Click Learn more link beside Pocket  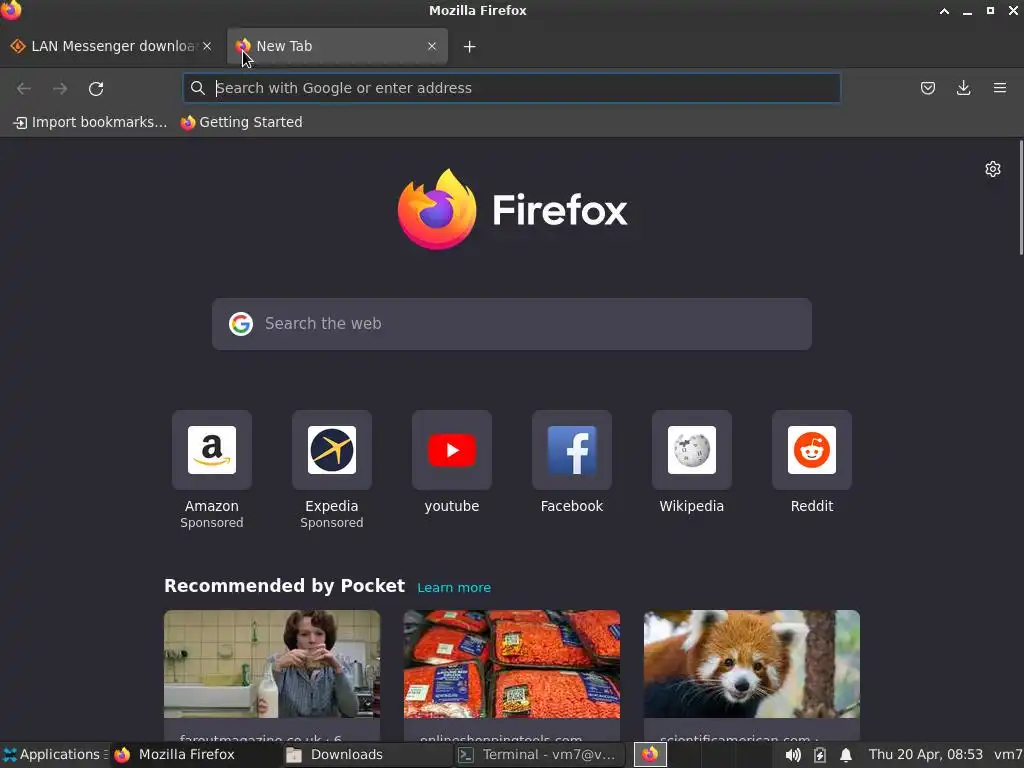pyautogui.click(x=454, y=588)
